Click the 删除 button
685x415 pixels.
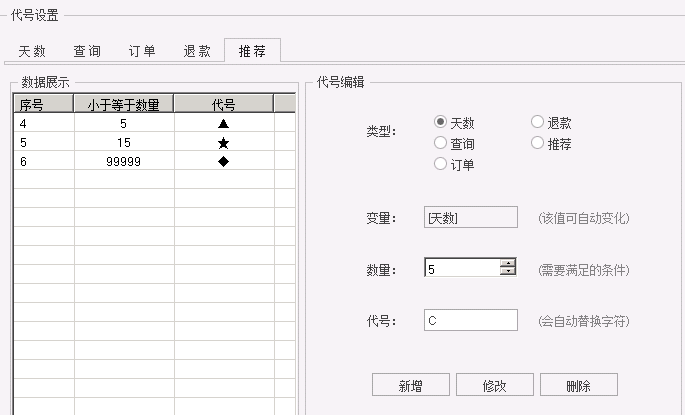579,385
